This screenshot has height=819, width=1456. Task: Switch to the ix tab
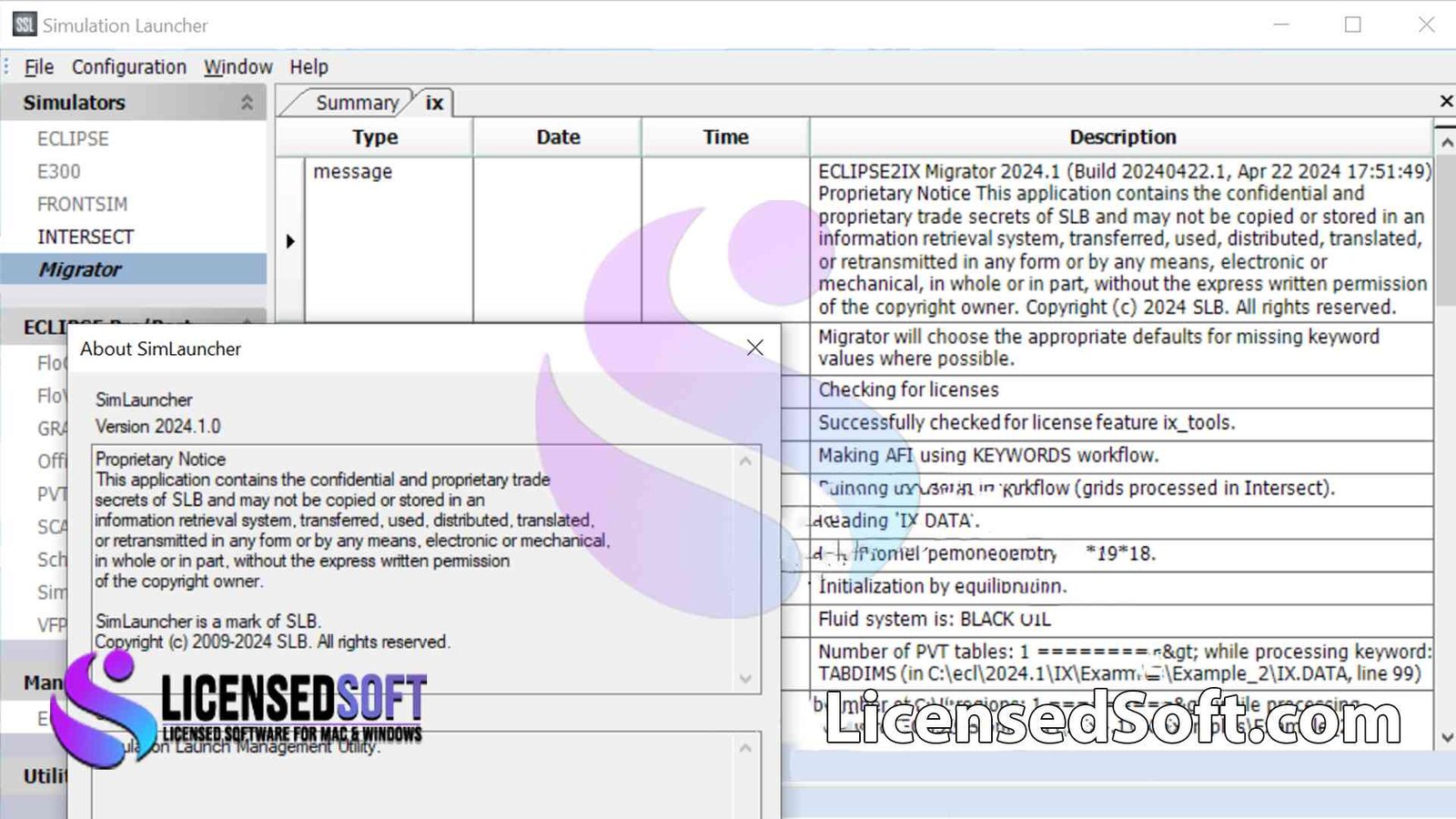click(434, 103)
